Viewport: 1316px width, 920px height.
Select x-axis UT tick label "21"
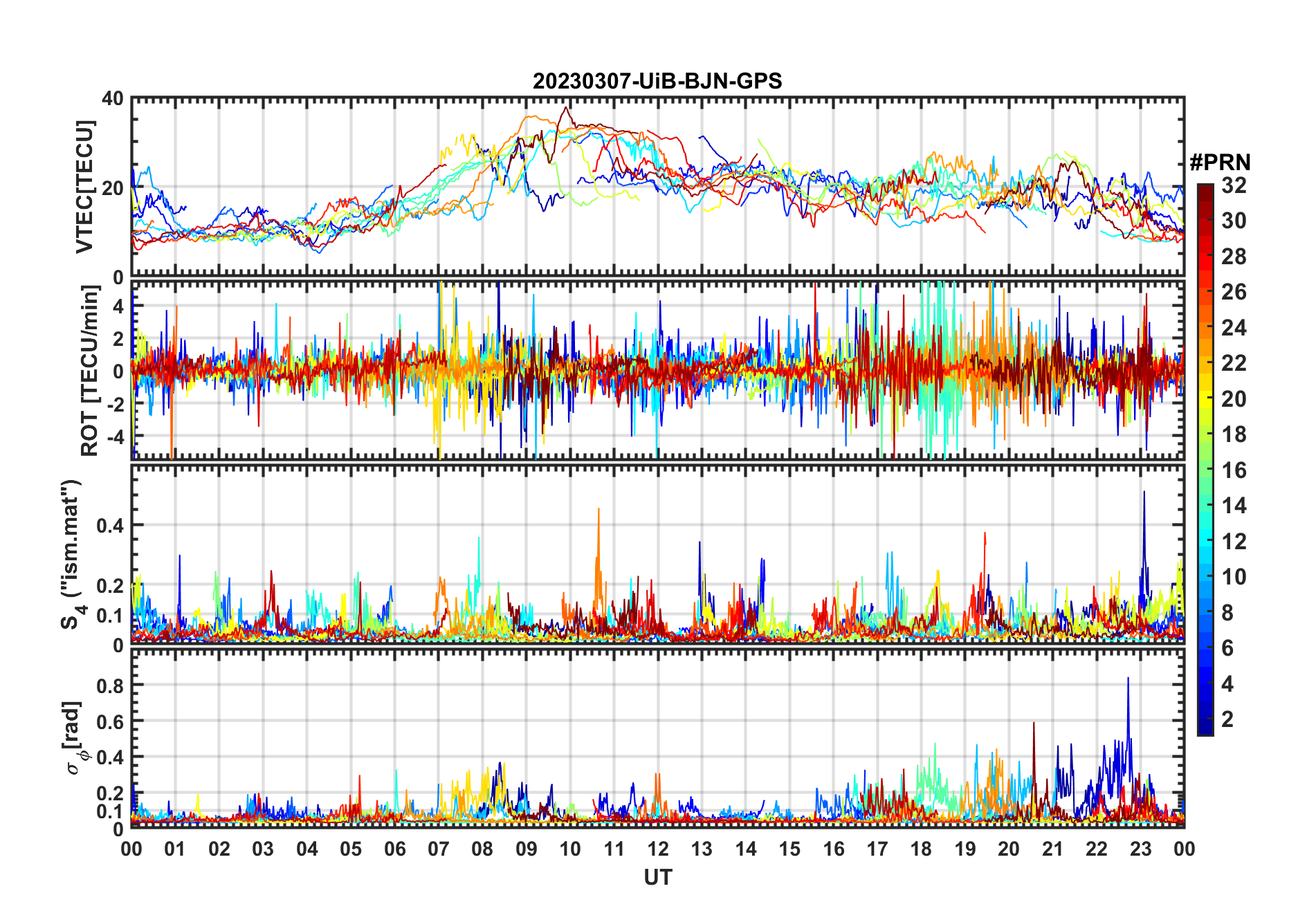(1052, 849)
